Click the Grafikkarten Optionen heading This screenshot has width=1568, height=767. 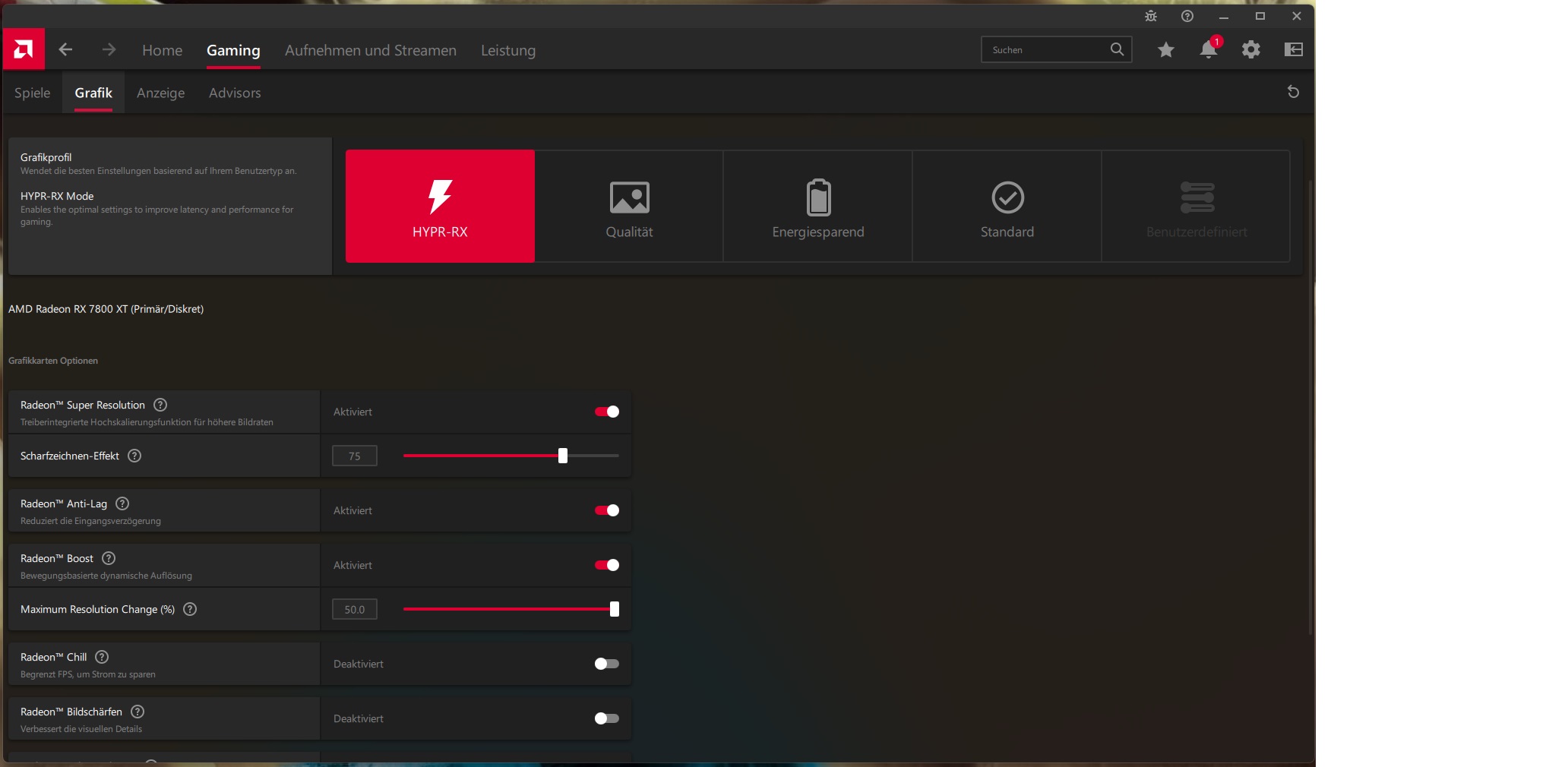coord(53,361)
